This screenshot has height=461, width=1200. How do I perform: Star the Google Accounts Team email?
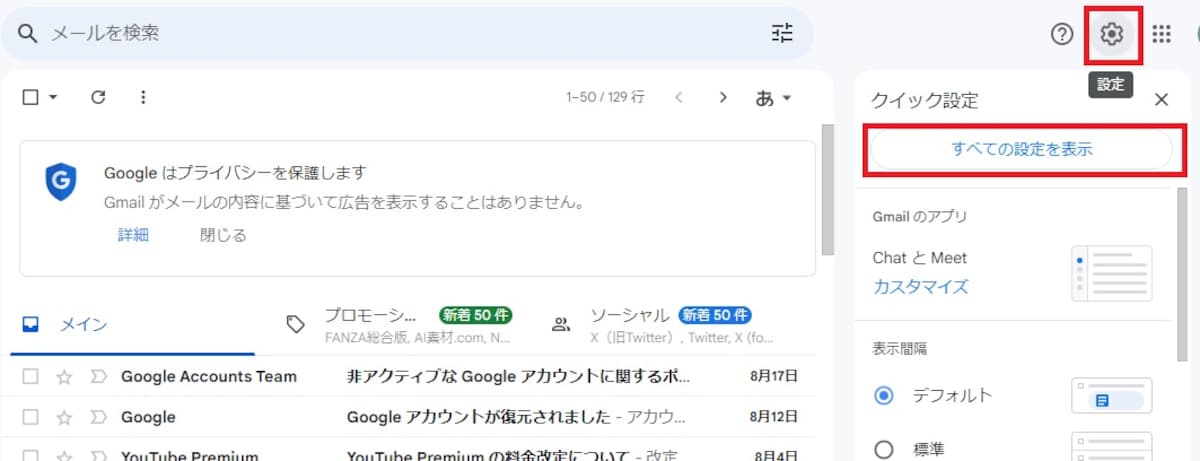click(64, 377)
